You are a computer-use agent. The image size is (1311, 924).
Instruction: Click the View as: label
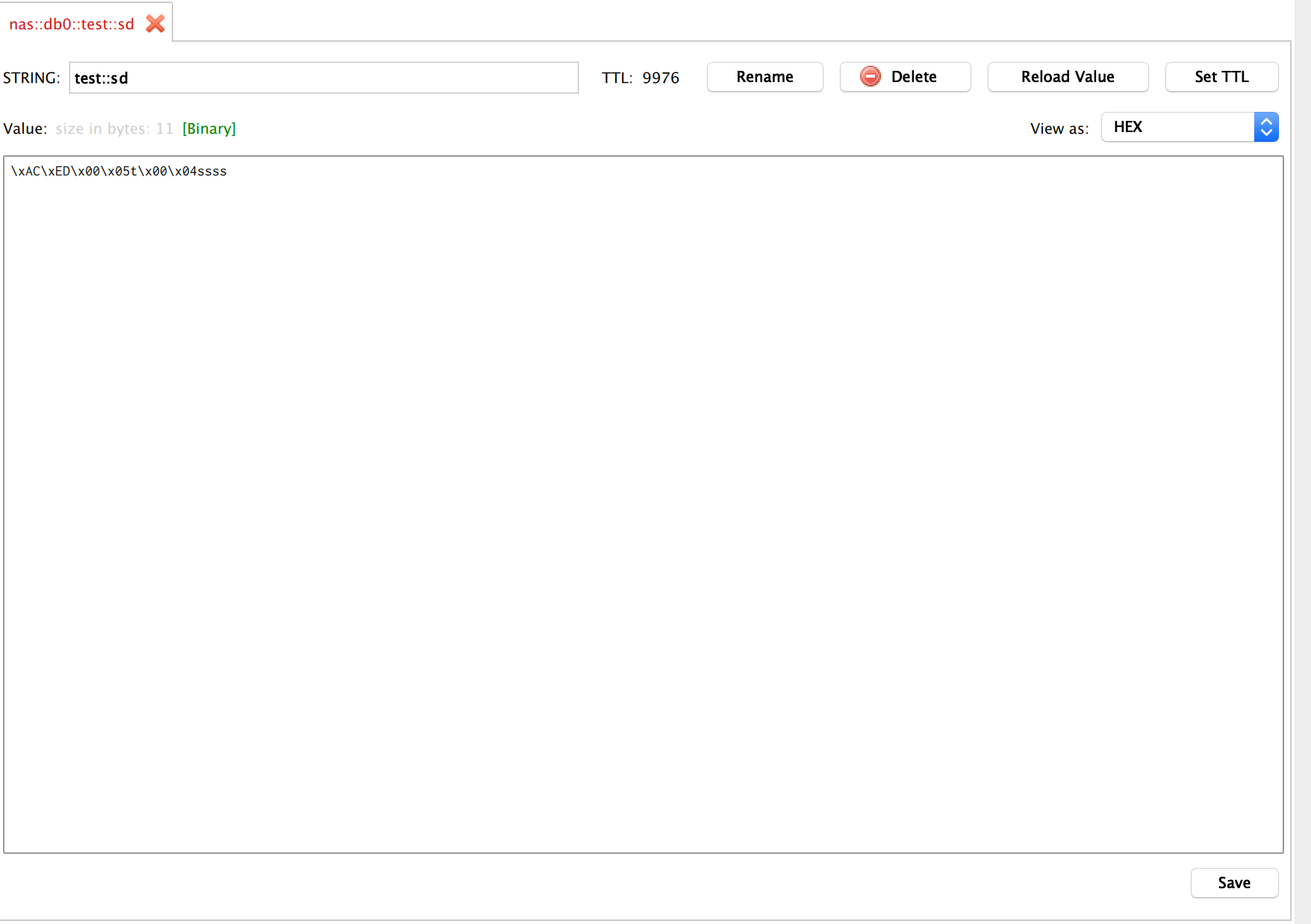[1059, 128]
